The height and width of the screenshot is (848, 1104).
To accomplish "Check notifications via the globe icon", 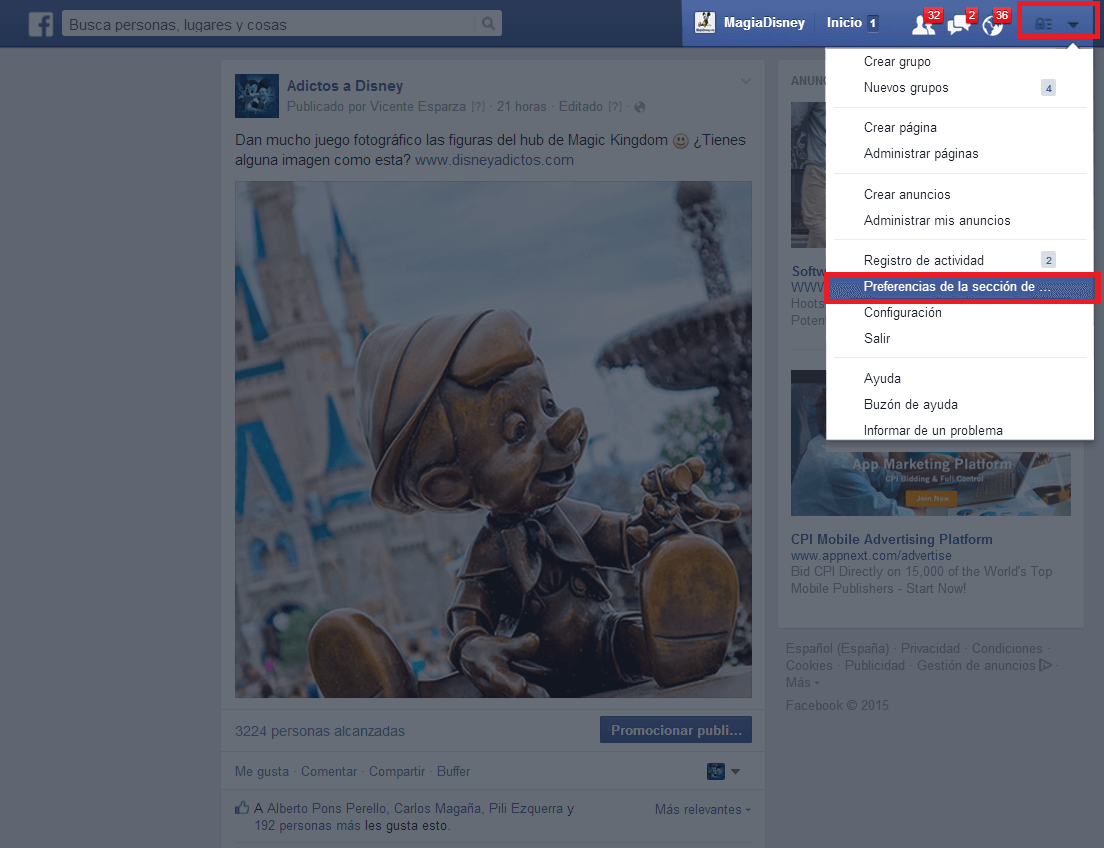I will 992,22.
